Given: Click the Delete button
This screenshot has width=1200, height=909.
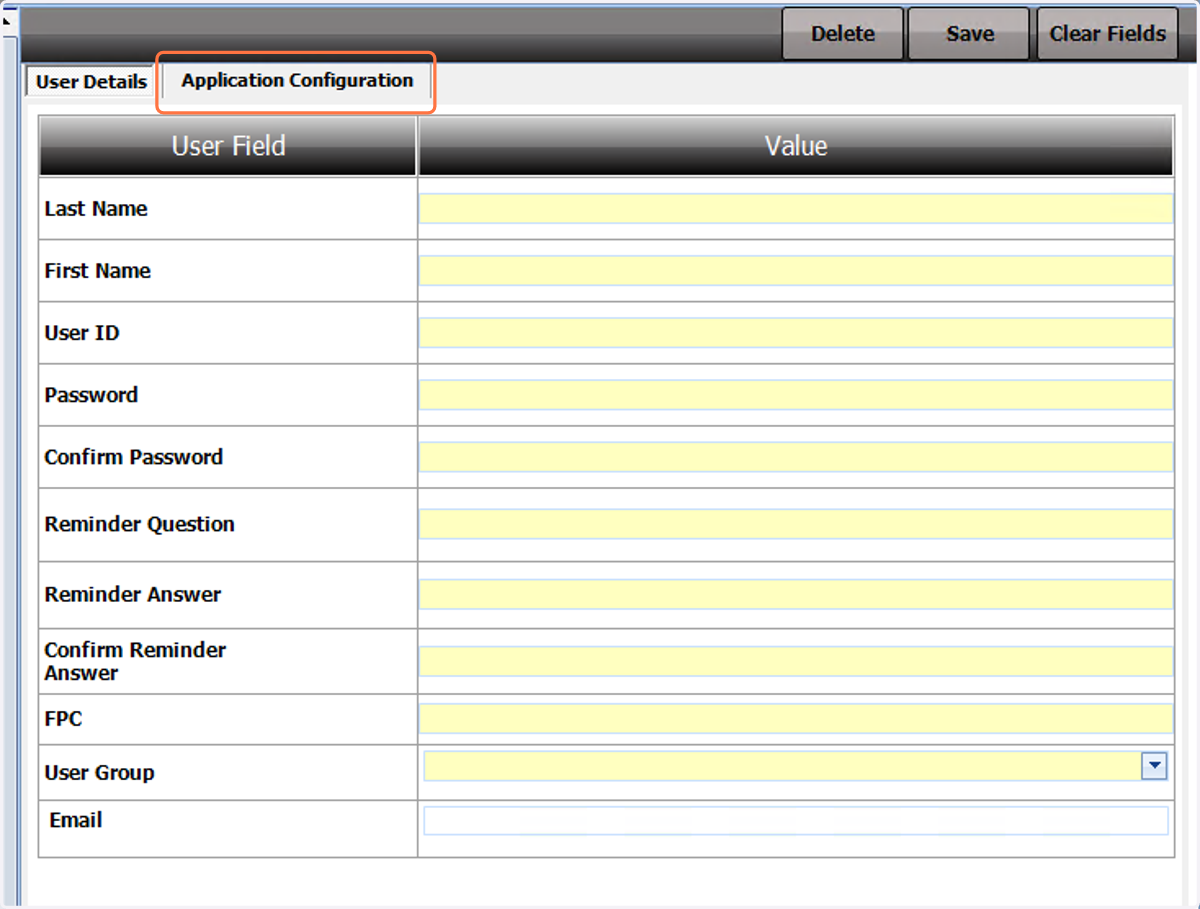Looking at the screenshot, I should [x=843, y=34].
